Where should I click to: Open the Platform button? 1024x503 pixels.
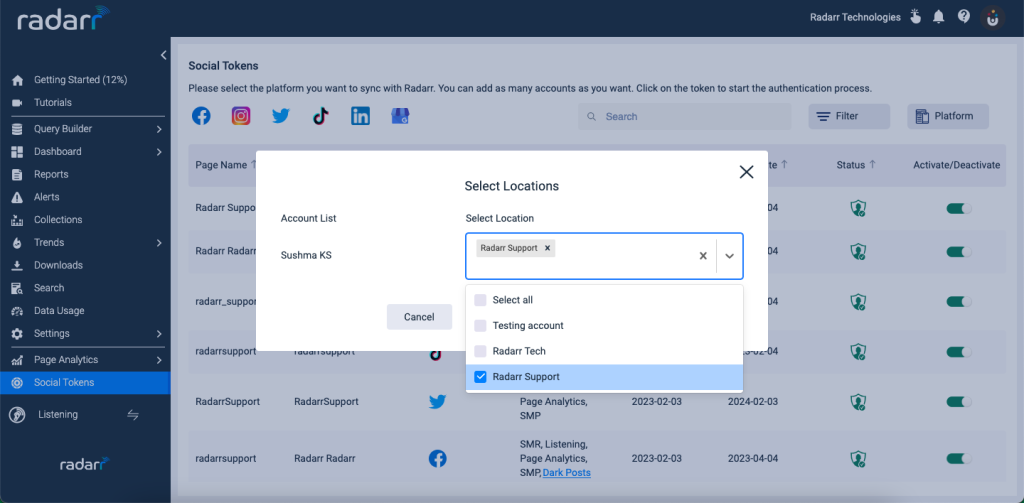[948, 116]
